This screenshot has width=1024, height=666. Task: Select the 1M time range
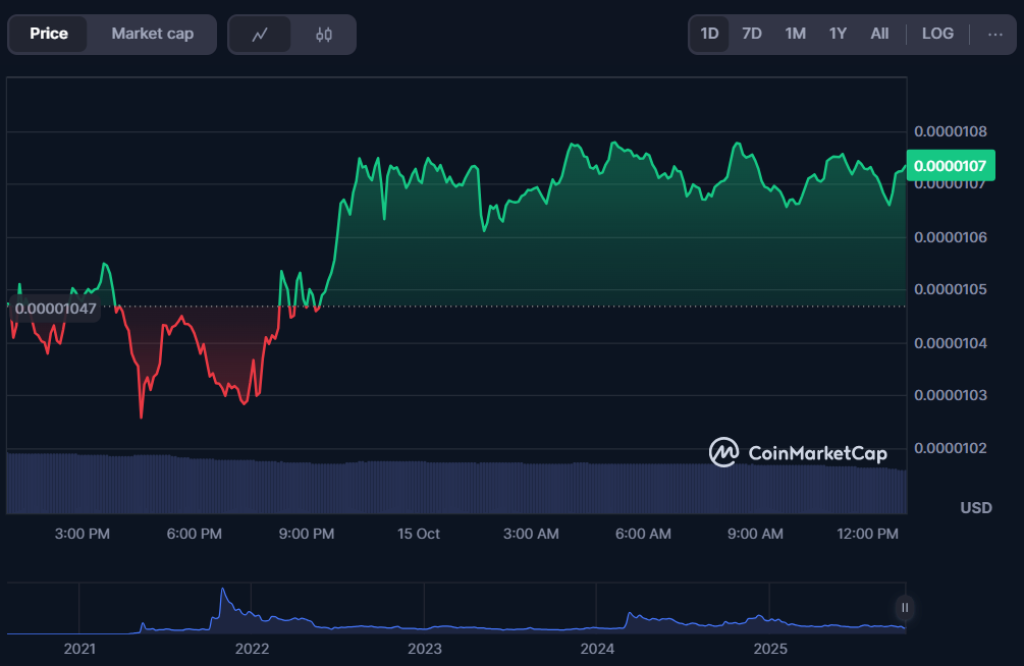(x=795, y=34)
